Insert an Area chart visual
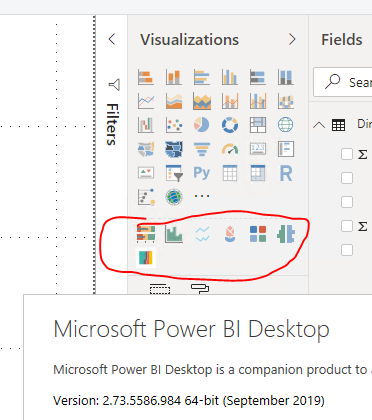The width and height of the screenshot is (372, 420). 174,101
